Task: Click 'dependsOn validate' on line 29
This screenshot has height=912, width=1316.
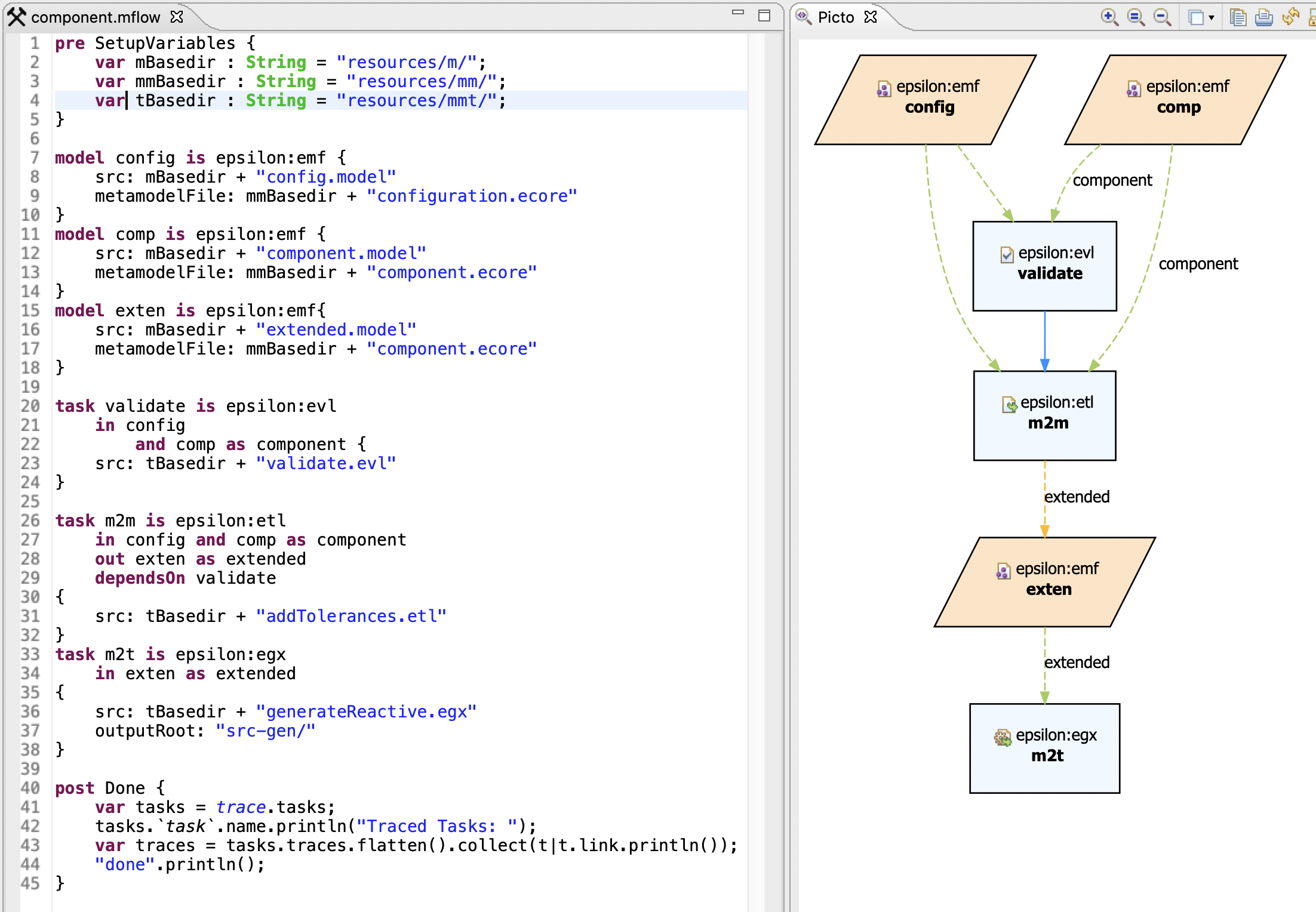Action: [186, 578]
